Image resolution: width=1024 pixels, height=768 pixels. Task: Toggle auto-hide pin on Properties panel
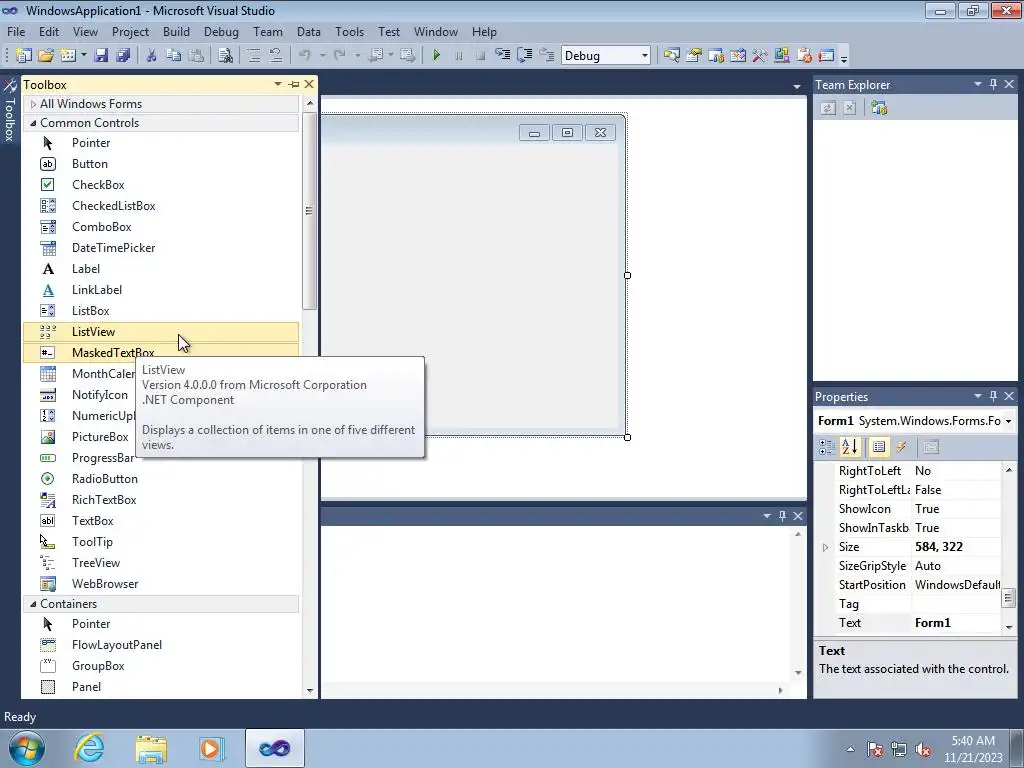click(993, 396)
